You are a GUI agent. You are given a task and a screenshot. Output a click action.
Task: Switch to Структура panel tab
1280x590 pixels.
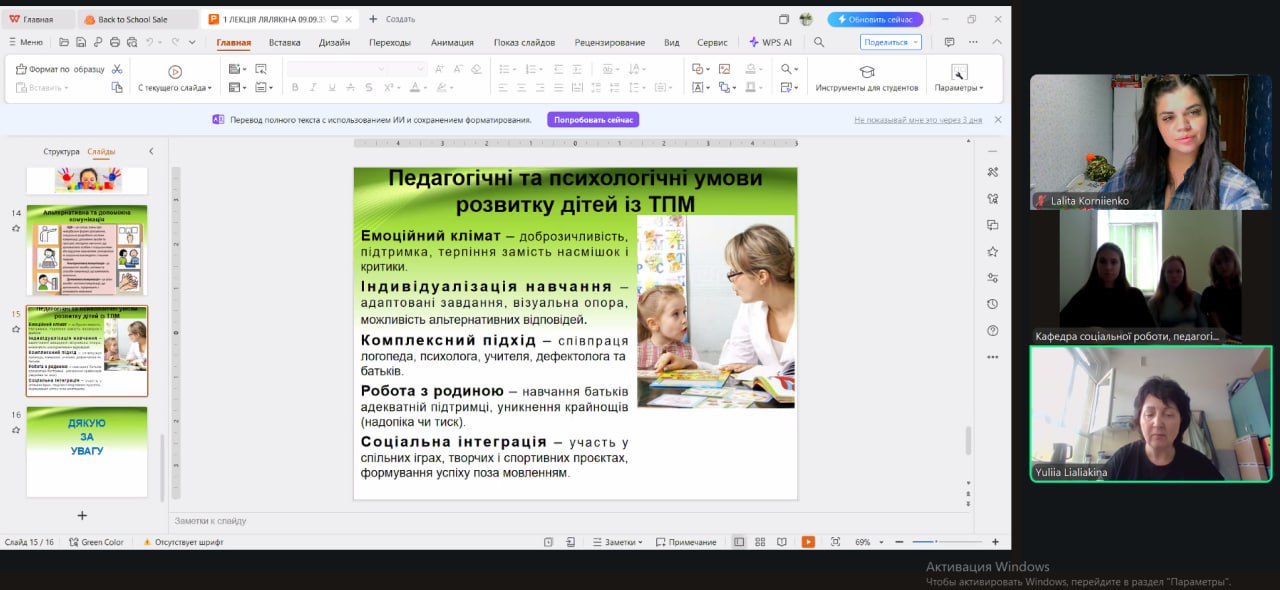(x=61, y=152)
